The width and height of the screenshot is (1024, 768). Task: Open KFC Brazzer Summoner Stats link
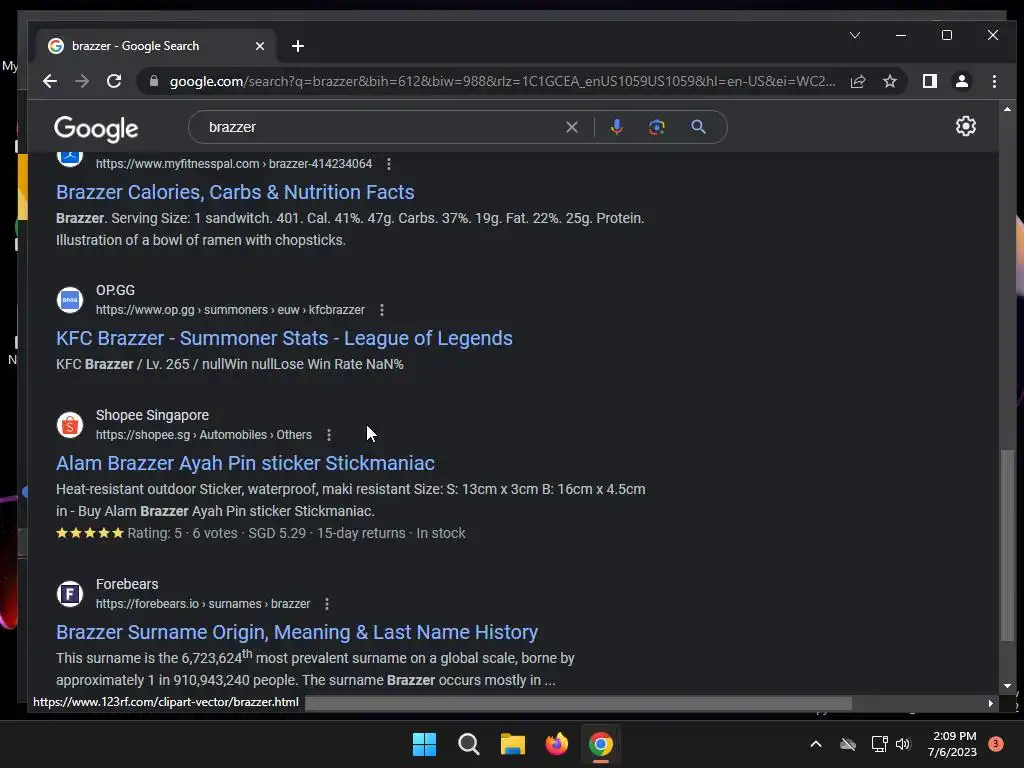click(284, 338)
